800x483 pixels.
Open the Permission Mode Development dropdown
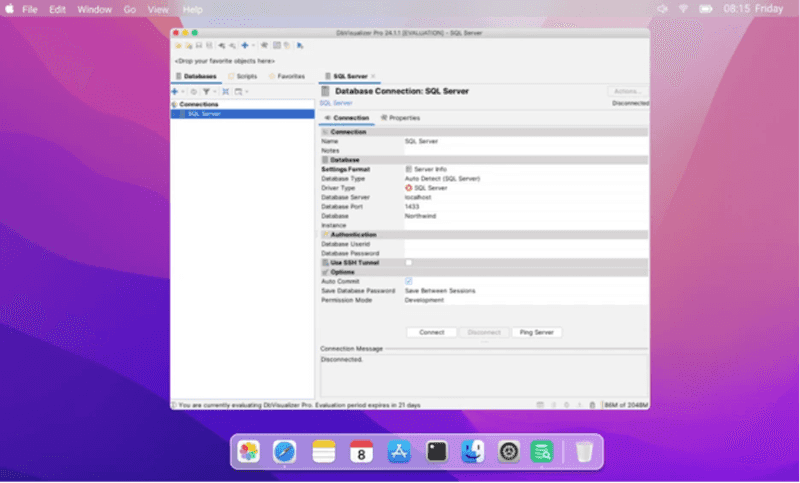click(x=526, y=300)
